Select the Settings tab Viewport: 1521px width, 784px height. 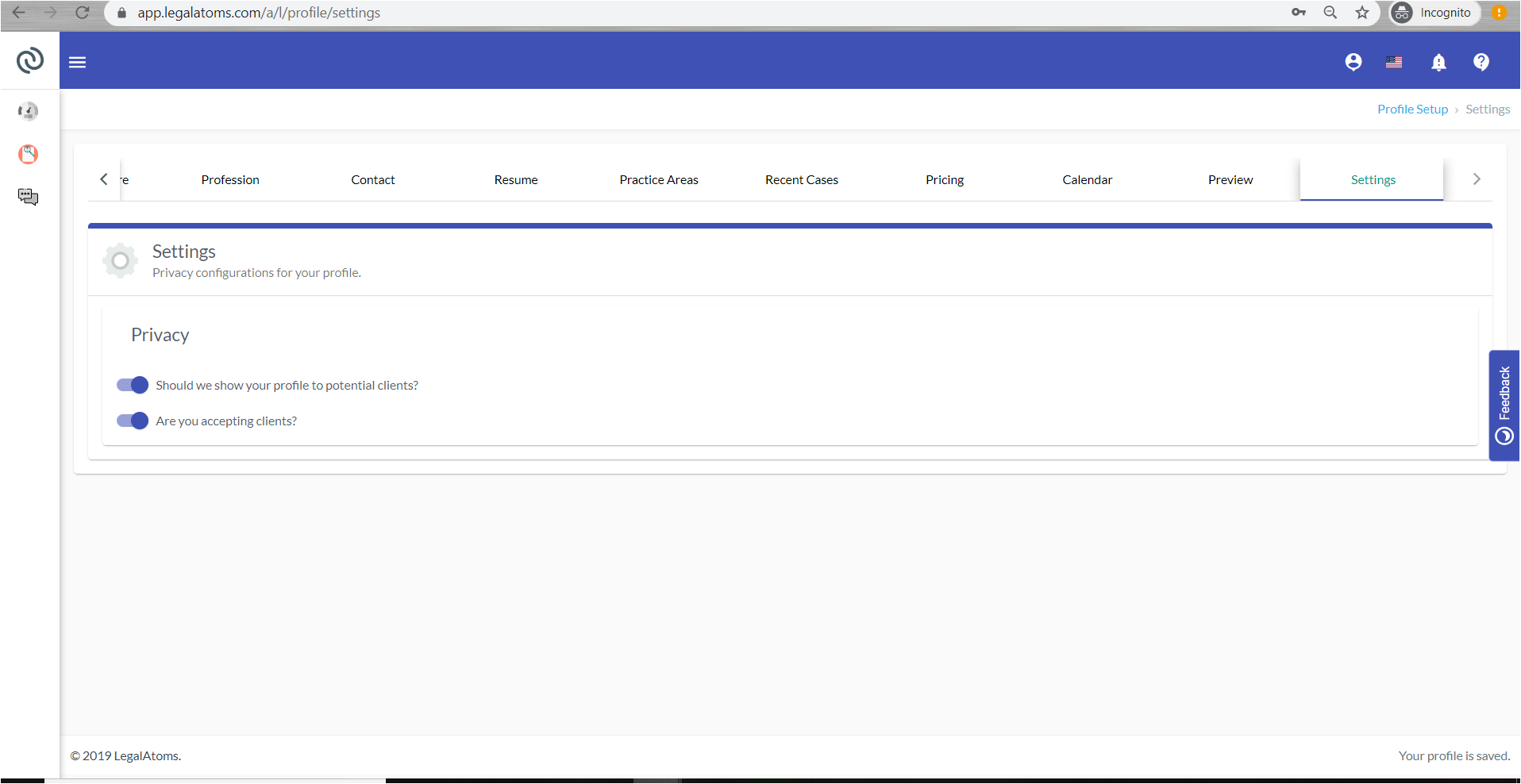point(1373,179)
